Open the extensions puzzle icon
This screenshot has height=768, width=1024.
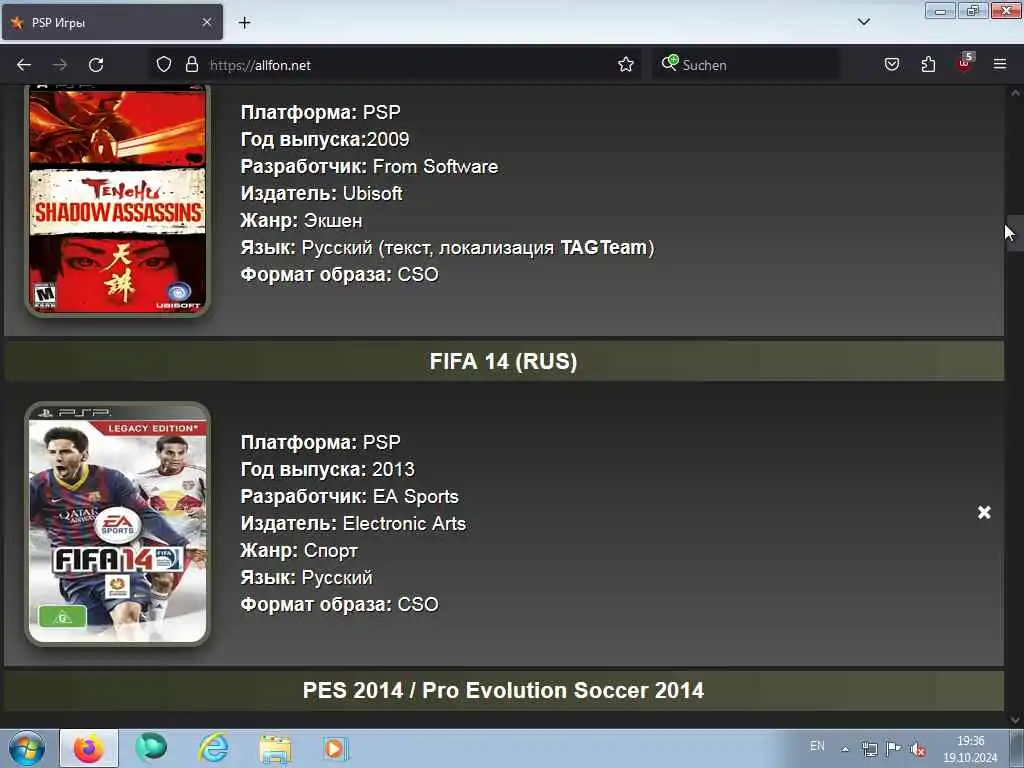coord(928,64)
